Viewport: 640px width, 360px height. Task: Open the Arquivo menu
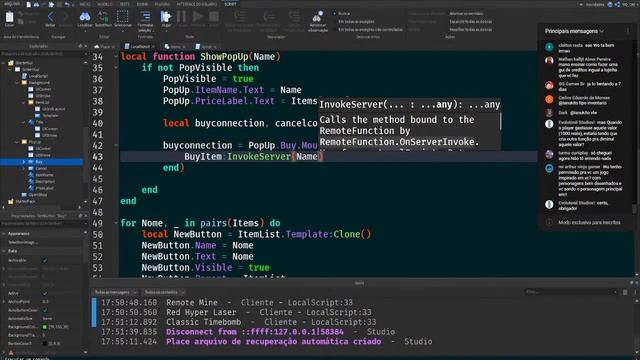tap(12, 4)
